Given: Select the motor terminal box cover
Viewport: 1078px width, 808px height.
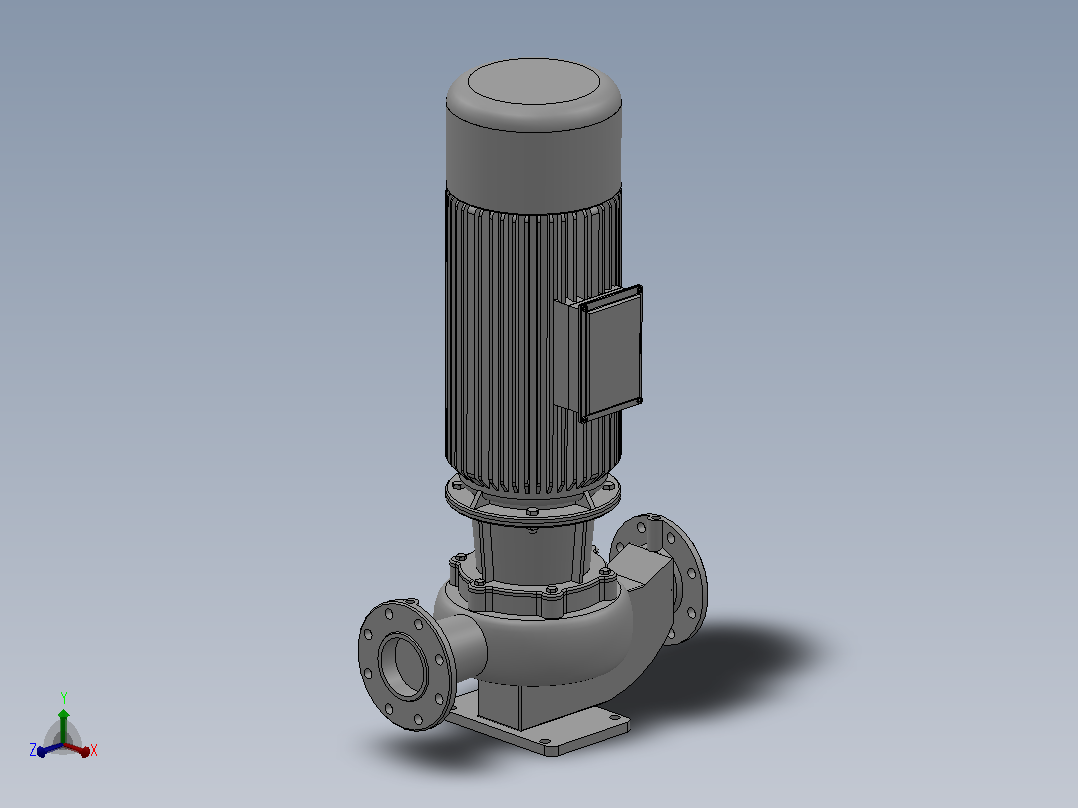Looking at the screenshot, I should (x=611, y=353).
